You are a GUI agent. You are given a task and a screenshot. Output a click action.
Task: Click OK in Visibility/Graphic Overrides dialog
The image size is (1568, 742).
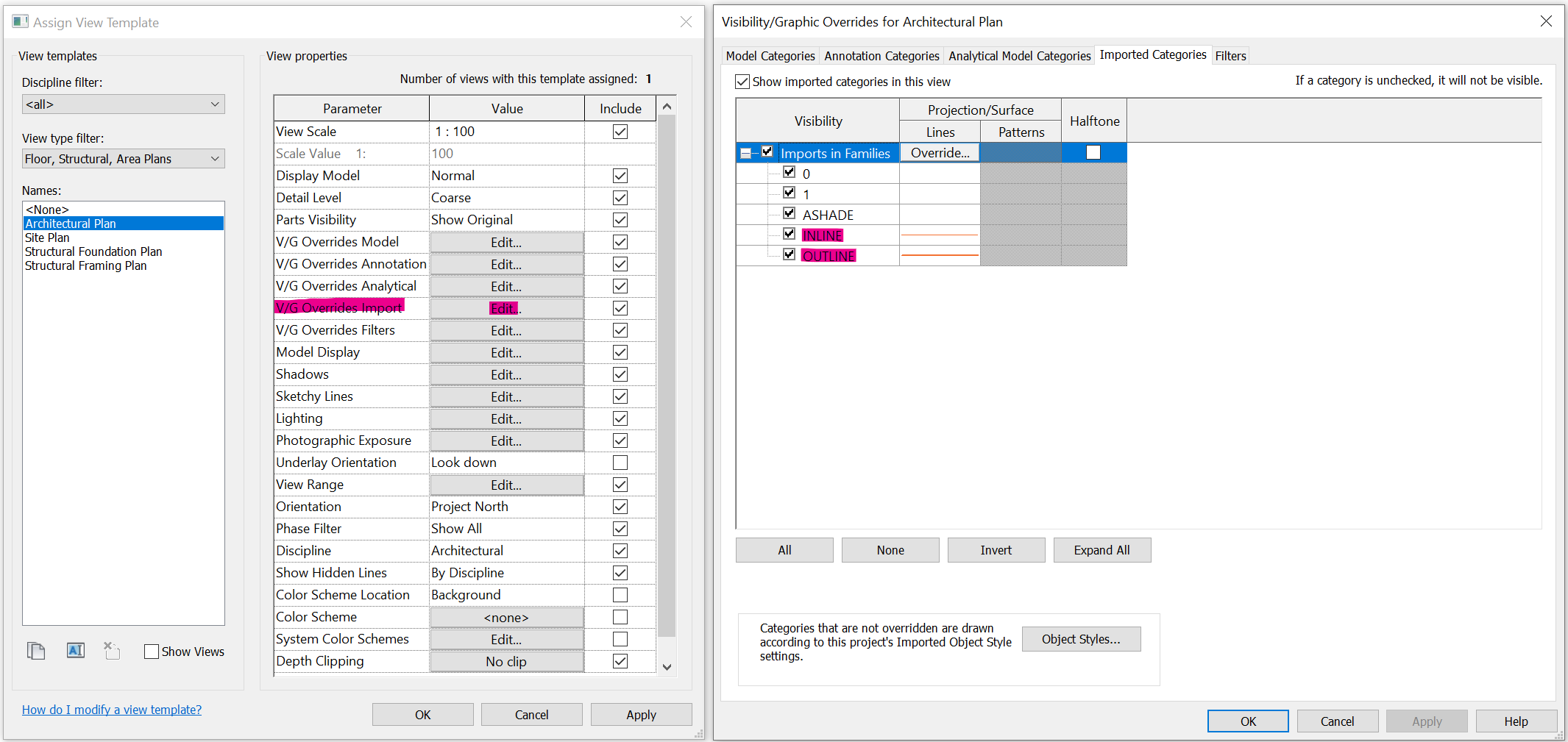pyautogui.click(x=1248, y=721)
